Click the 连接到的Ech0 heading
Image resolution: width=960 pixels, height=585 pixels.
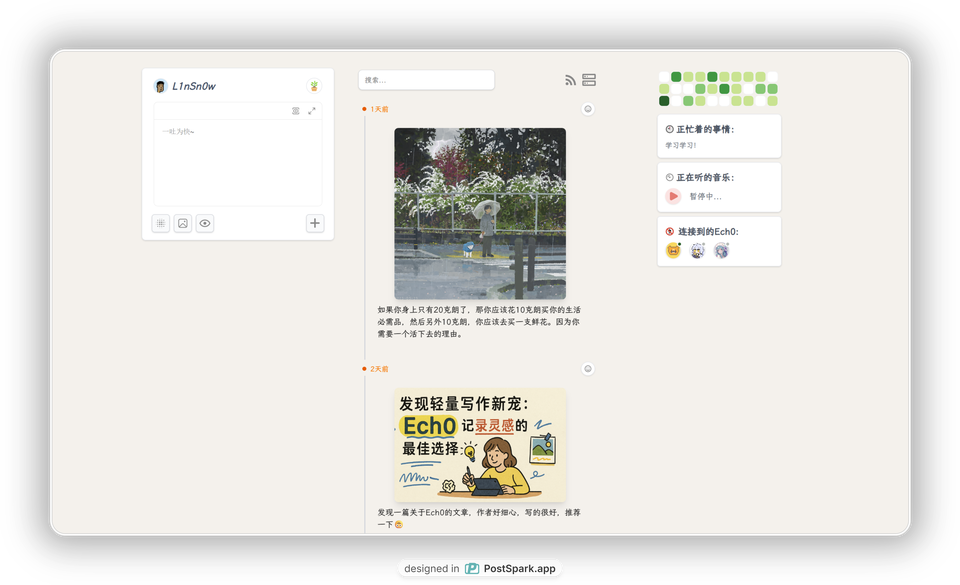coord(708,232)
